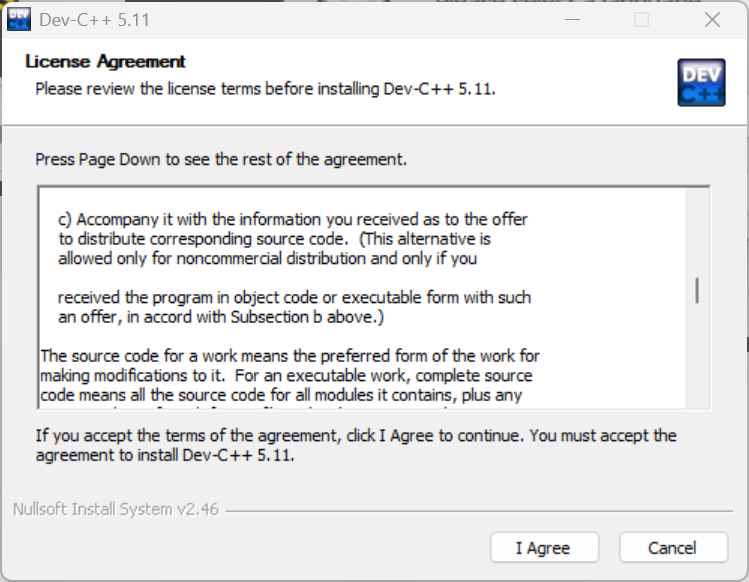Click the disabled maximize window button
The height and width of the screenshot is (582, 749).
point(642,20)
